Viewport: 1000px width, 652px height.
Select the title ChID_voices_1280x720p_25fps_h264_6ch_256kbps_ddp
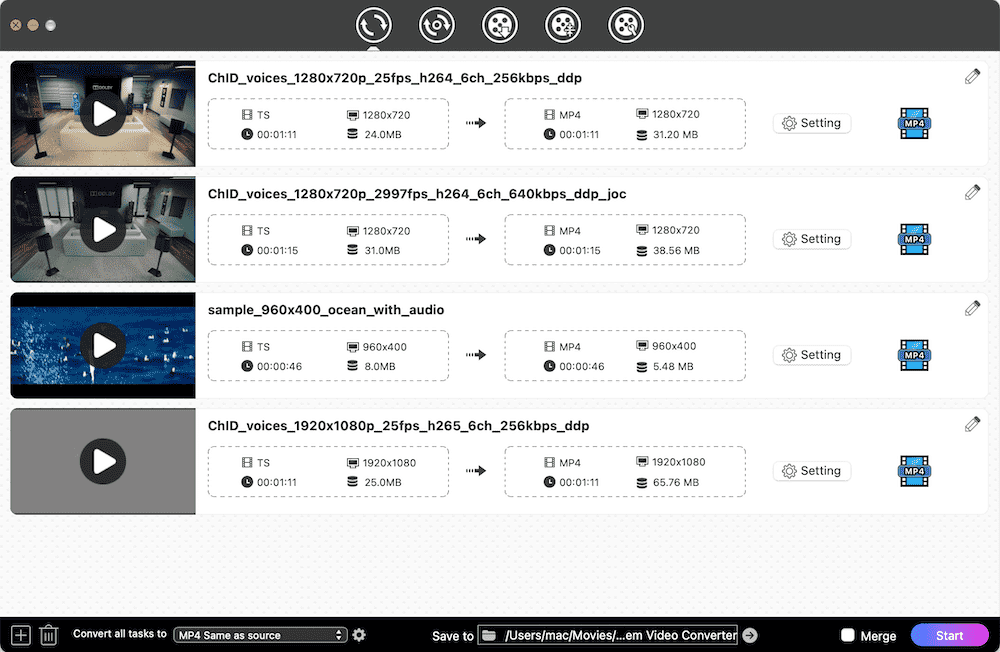[x=395, y=78]
